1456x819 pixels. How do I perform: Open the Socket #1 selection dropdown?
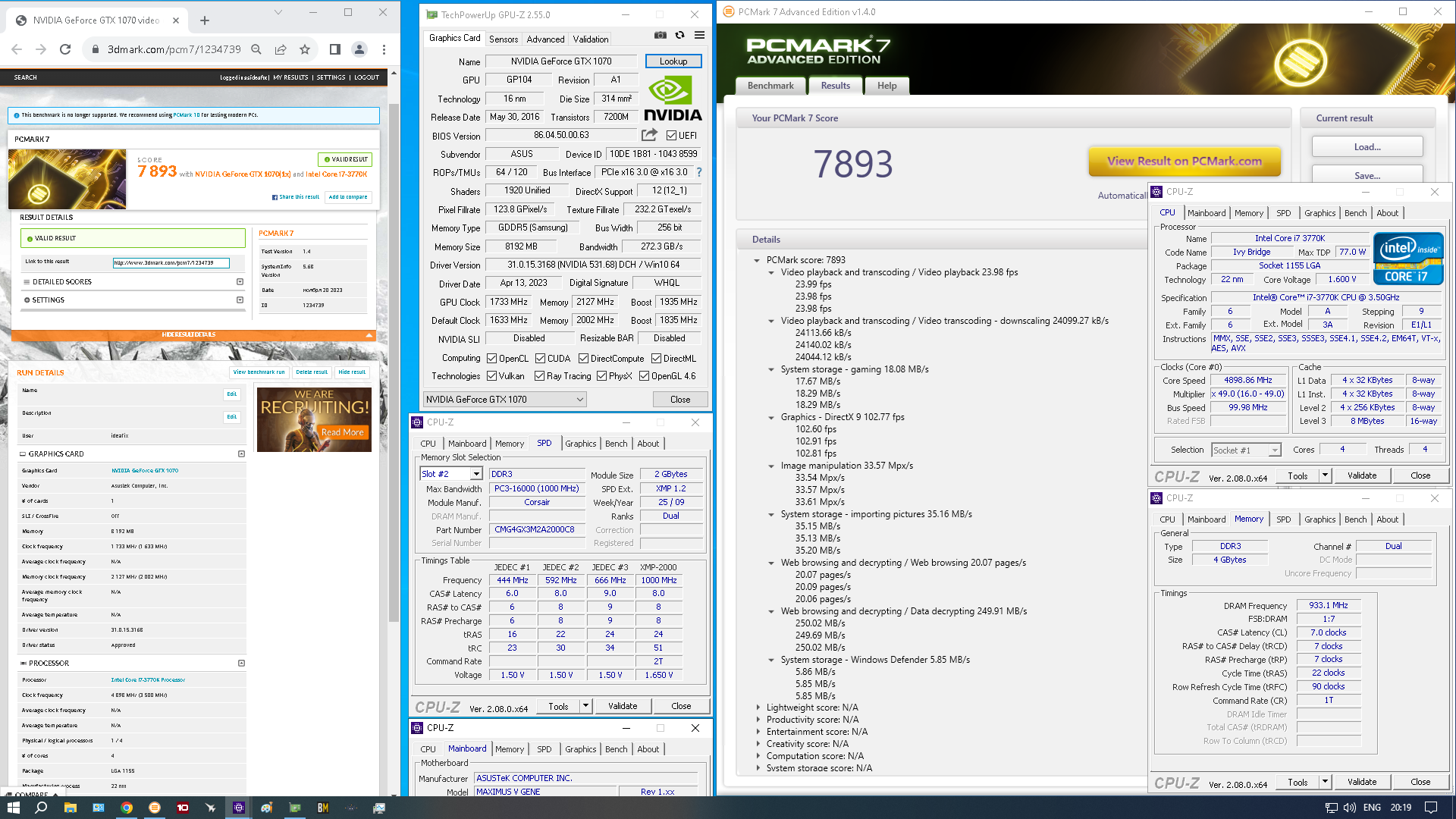1246,450
